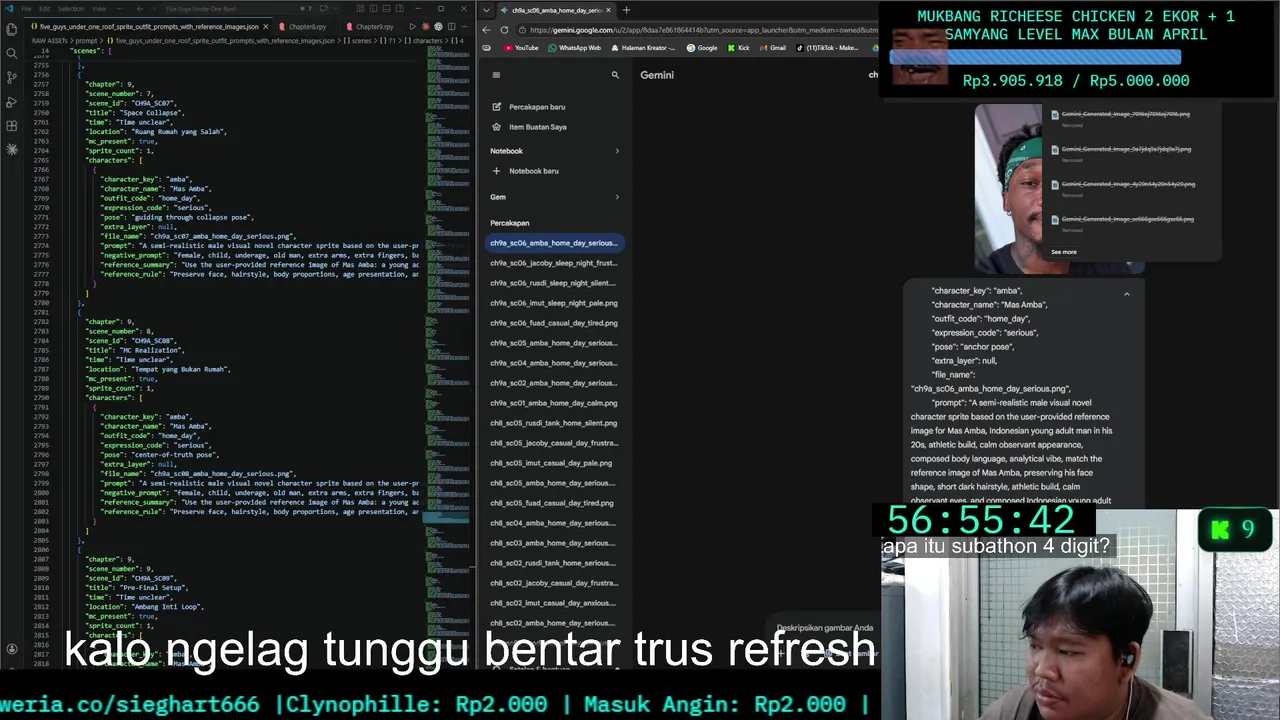Open chat ch8_sc05_rusdi_tank_home_silent.png

pos(553,423)
